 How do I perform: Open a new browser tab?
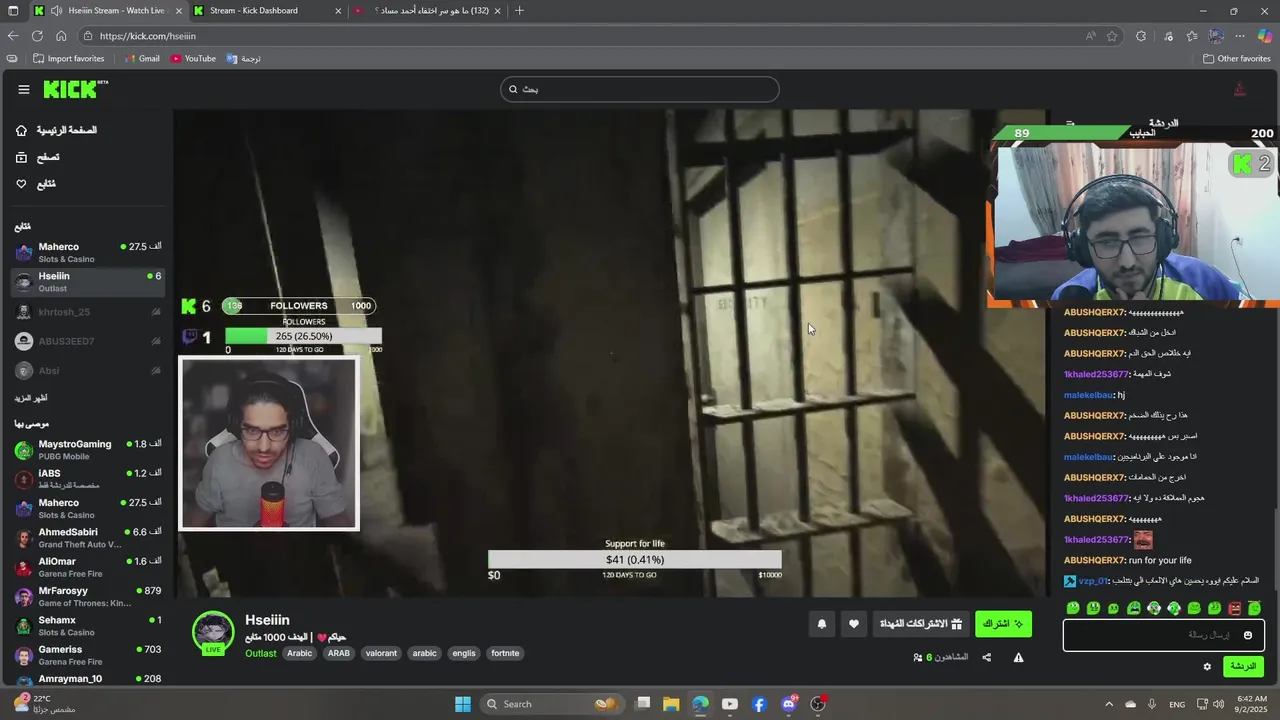tap(519, 11)
